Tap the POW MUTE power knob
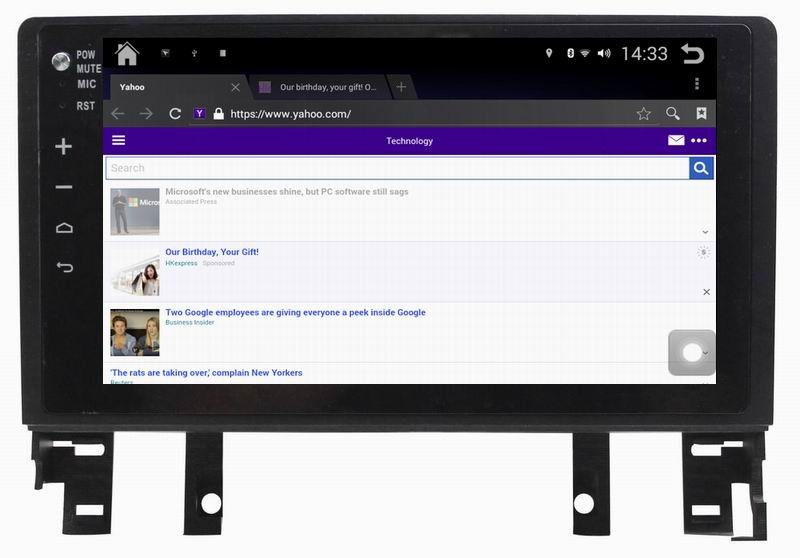The width and height of the screenshot is (800, 558). [x=61, y=62]
